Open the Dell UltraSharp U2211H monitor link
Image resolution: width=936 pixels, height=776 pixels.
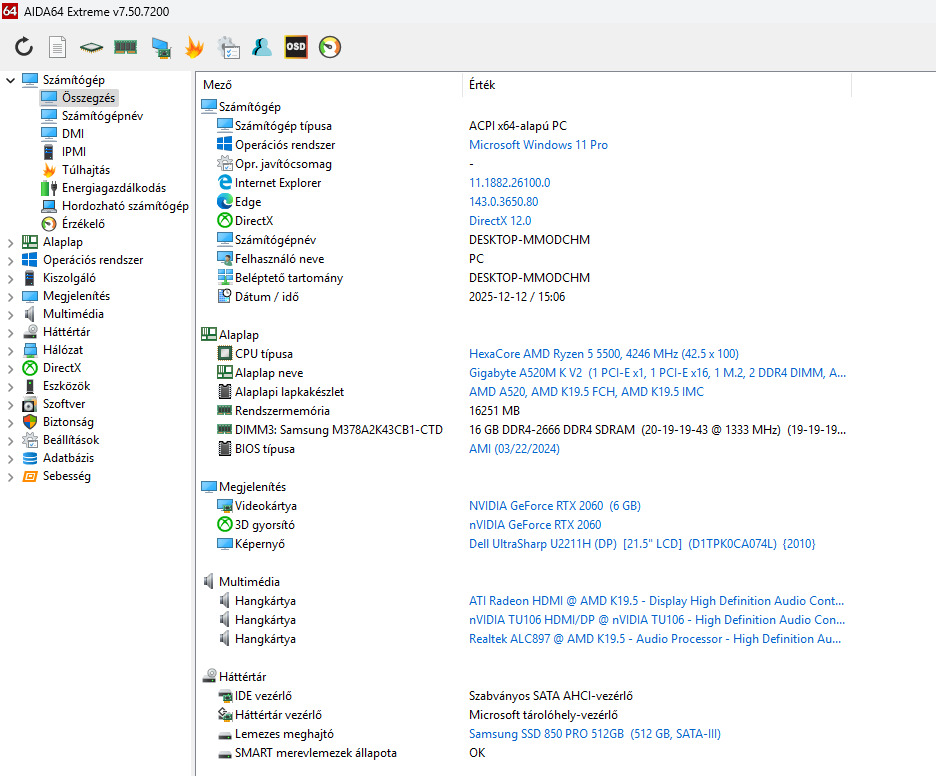[642, 544]
